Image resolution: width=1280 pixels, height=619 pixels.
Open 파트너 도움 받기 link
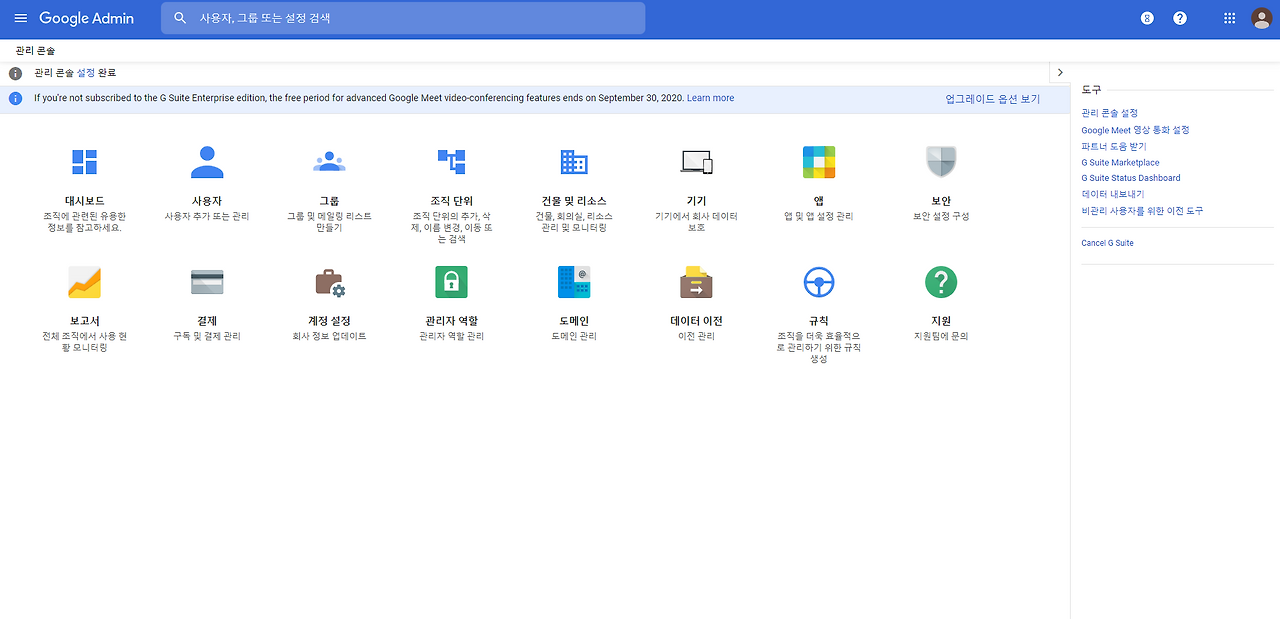pyautogui.click(x=1113, y=146)
